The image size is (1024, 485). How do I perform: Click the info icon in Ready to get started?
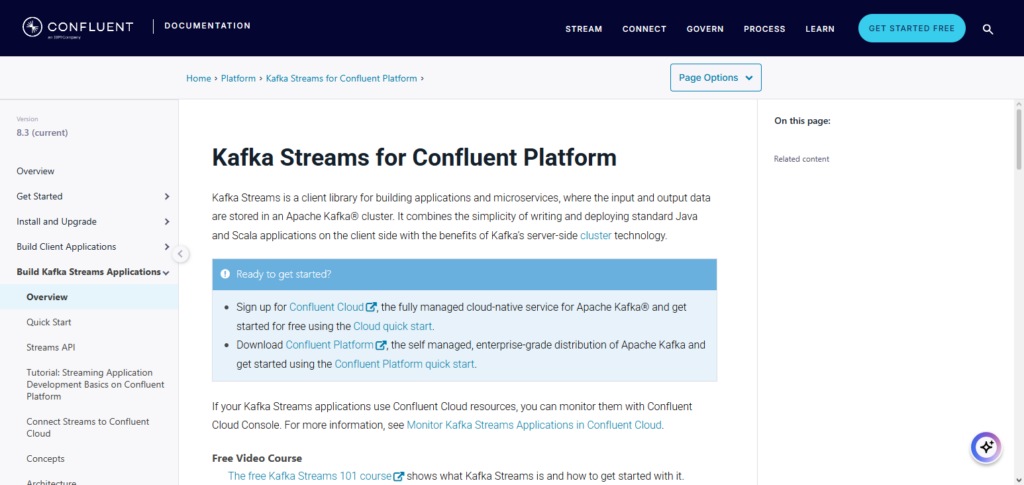tap(225, 274)
